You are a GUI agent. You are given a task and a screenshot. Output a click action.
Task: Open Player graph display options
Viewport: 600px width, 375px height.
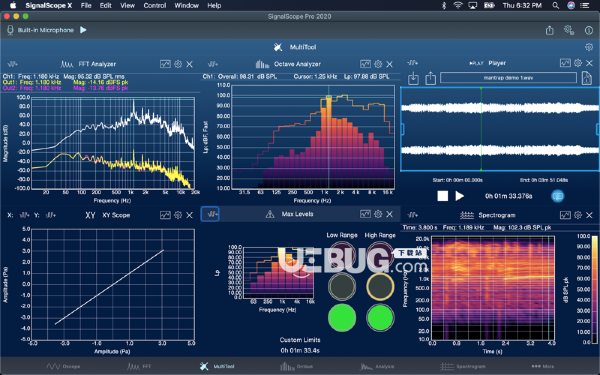point(565,63)
